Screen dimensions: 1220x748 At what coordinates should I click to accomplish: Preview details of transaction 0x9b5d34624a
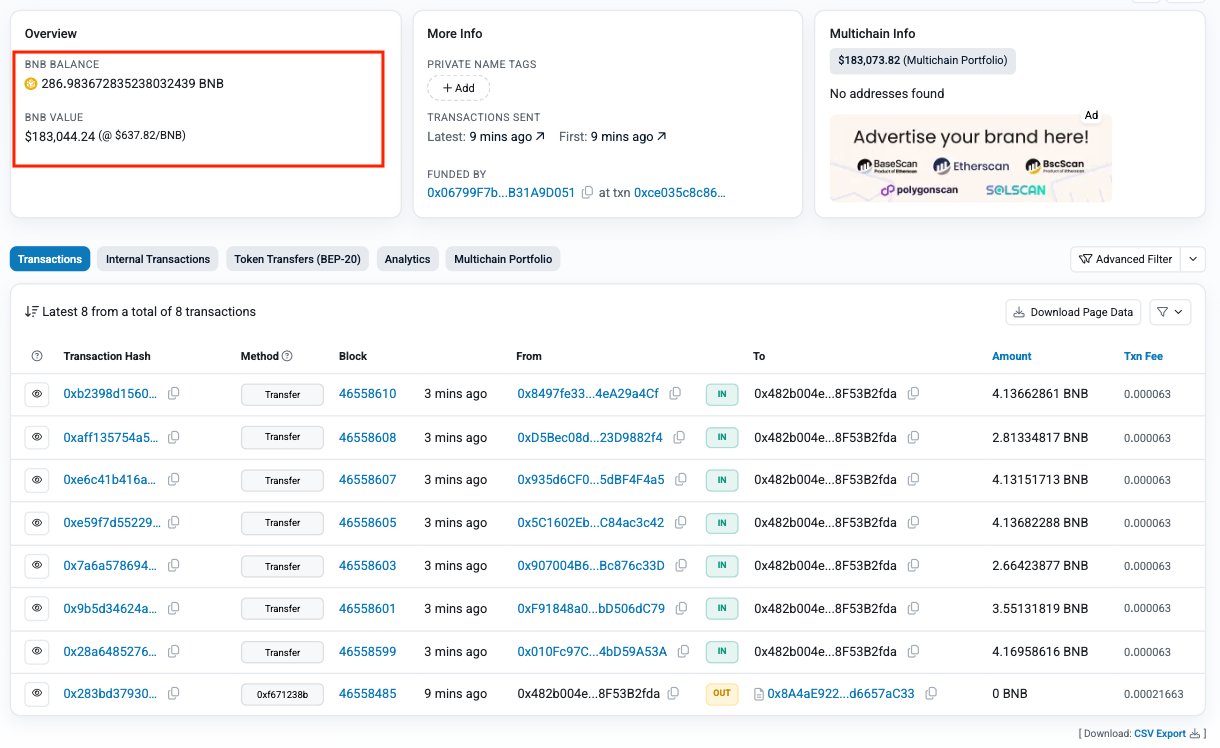(37, 608)
